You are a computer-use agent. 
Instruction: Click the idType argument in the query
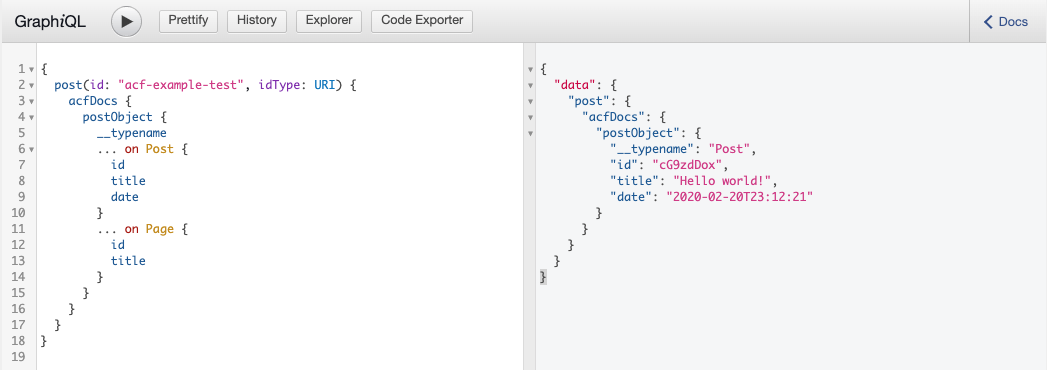pos(280,85)
